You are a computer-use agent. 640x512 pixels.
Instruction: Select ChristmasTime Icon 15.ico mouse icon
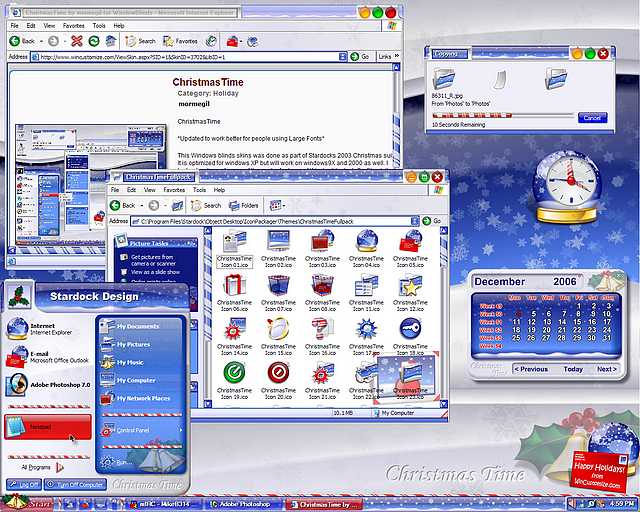coord(278,336)
